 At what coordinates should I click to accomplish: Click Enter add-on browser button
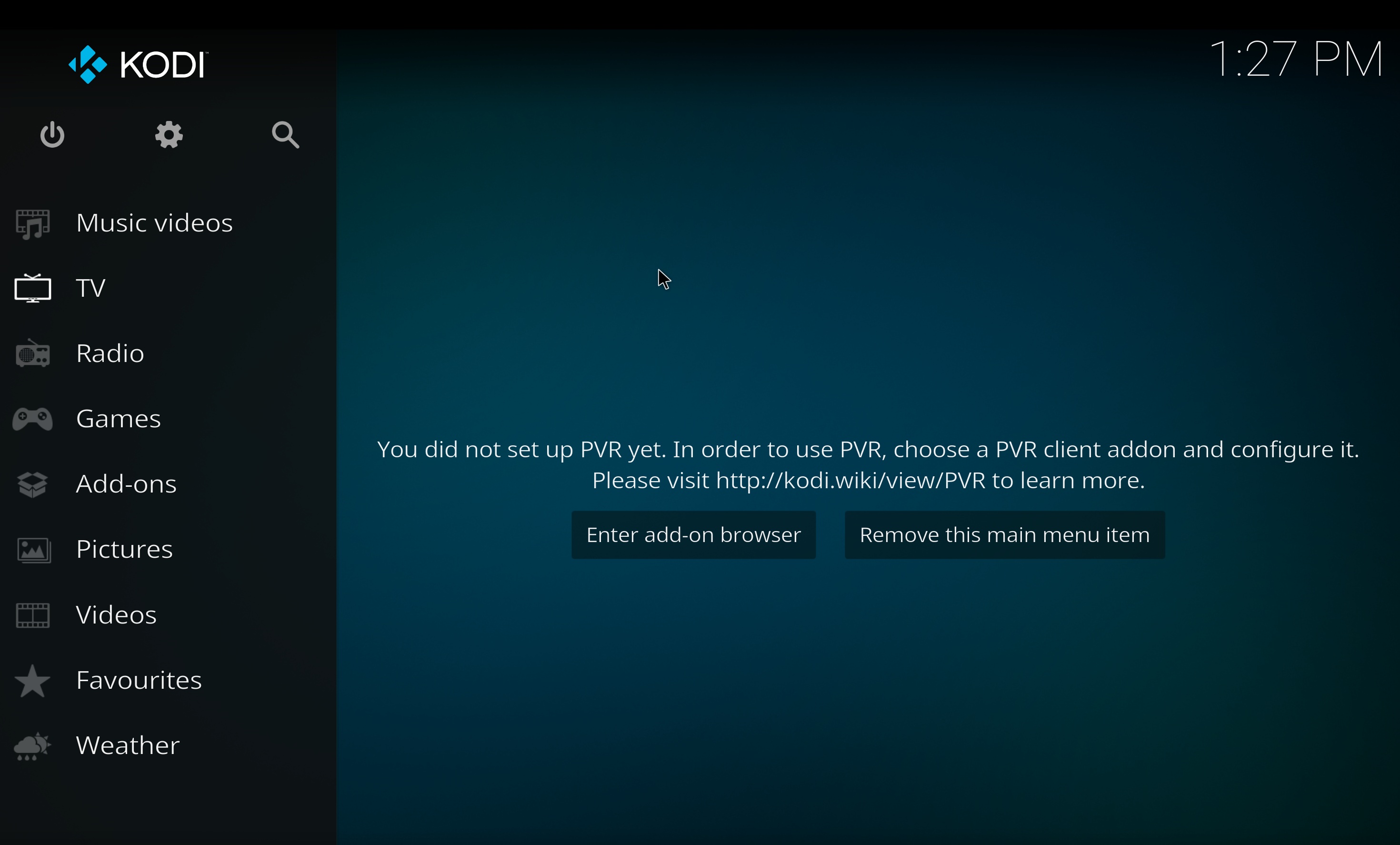[x=693, y=535]
